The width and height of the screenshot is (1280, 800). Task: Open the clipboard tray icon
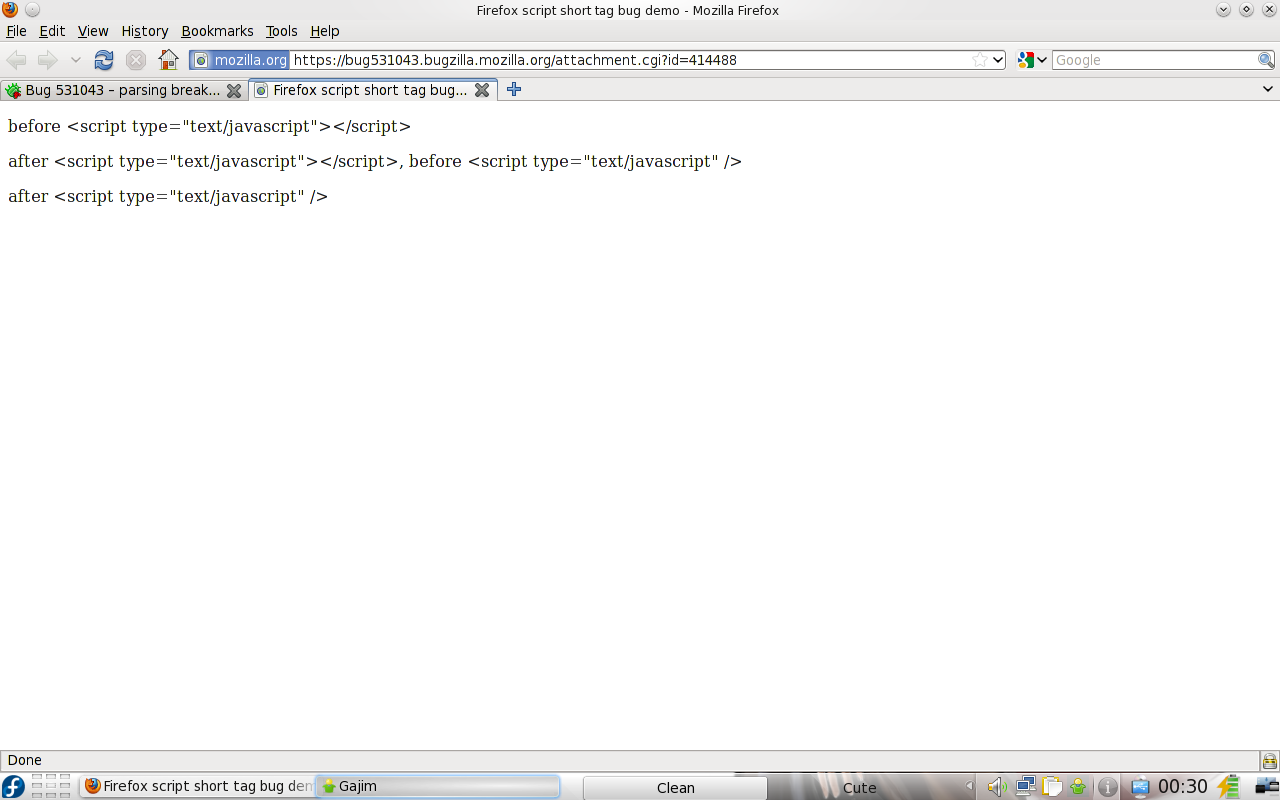[x=1051, y=787]
